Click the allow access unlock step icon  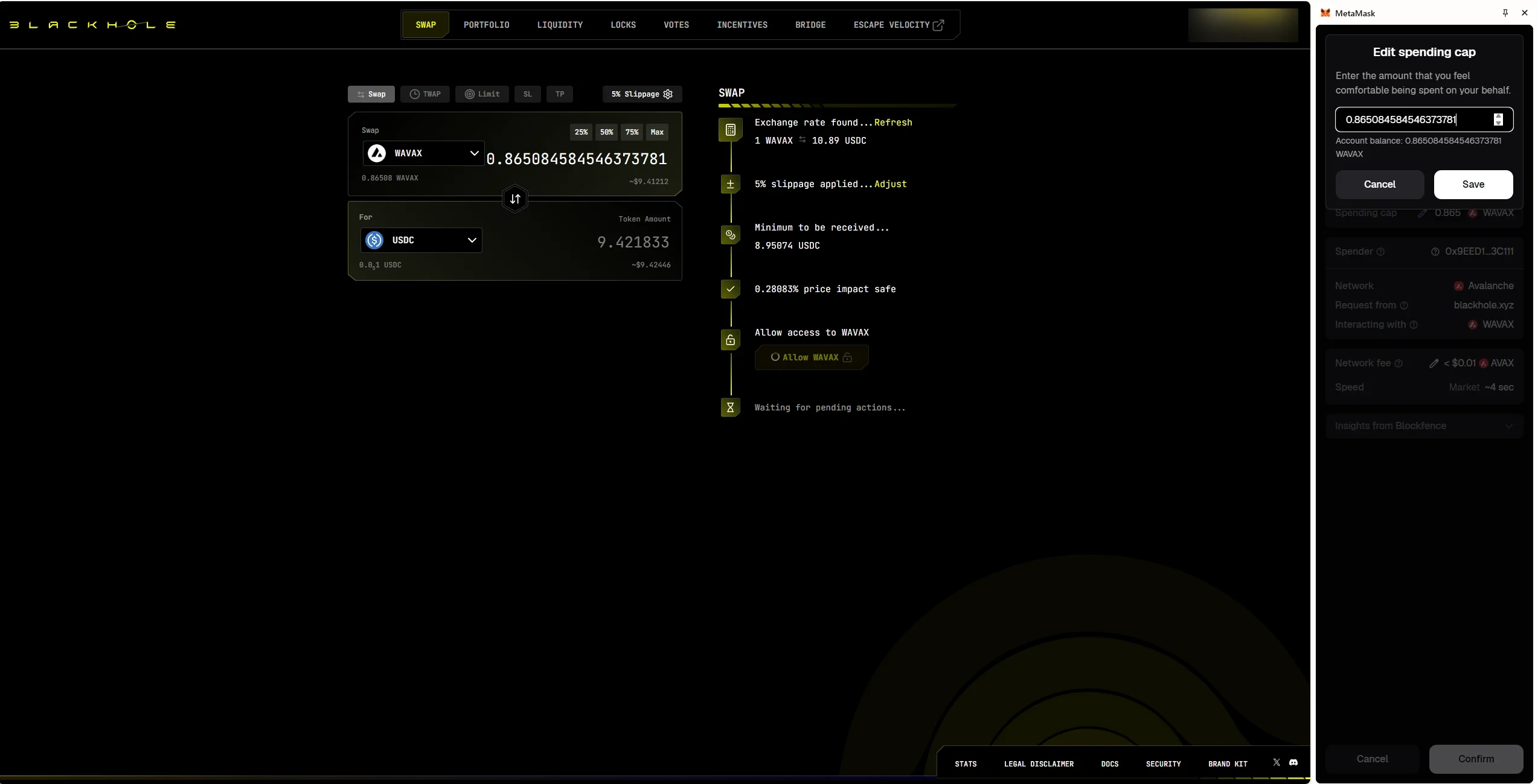coord(730,340)
